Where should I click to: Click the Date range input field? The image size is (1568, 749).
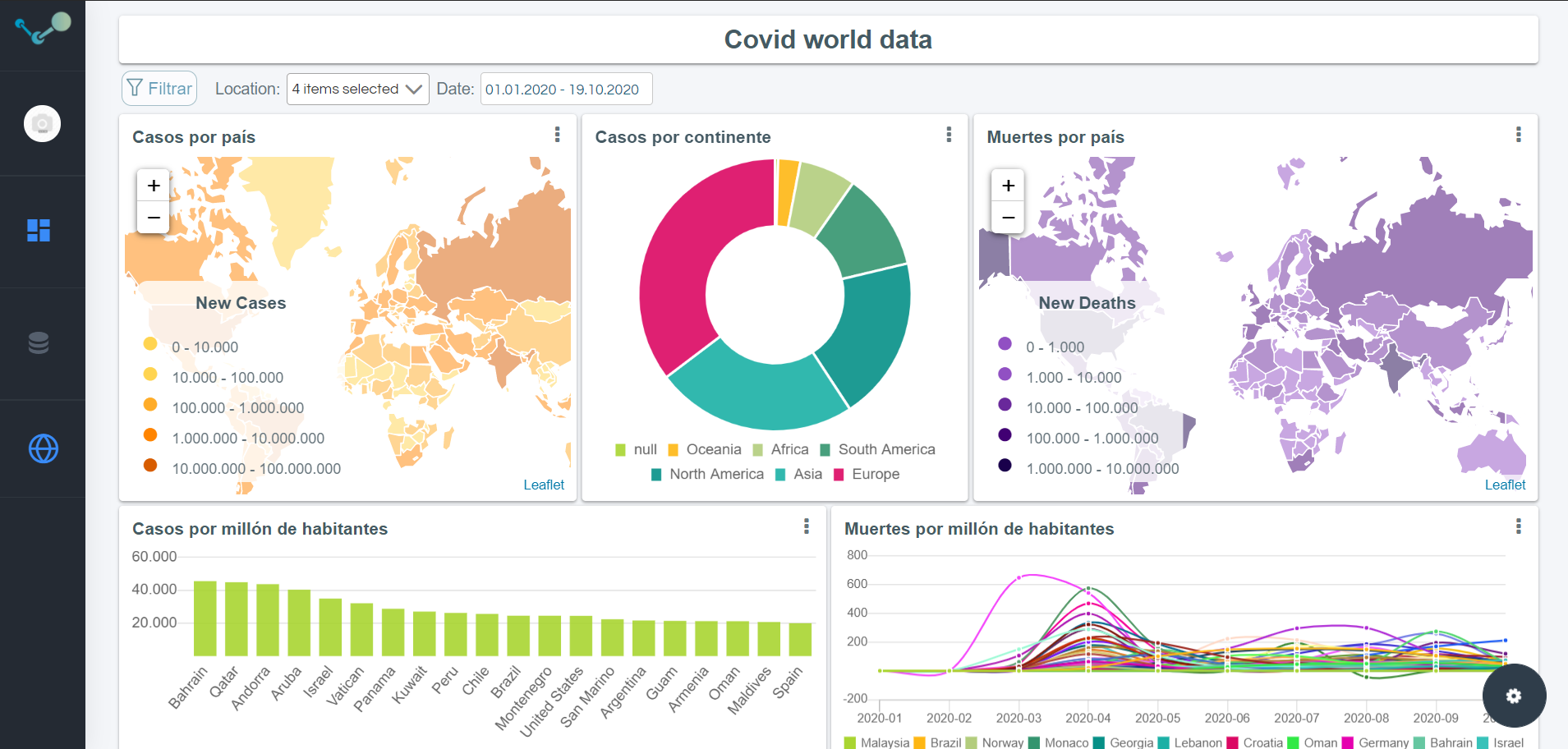565,89
